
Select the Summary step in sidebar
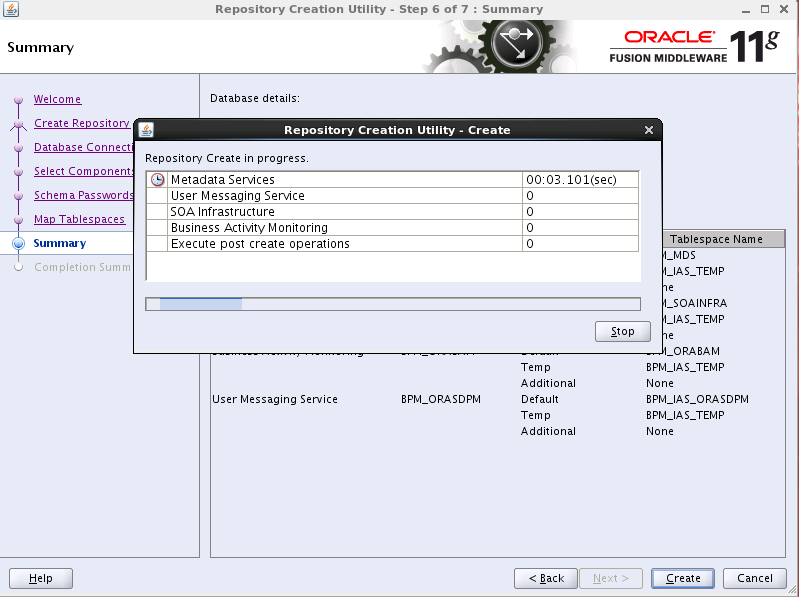click(x=60, y=243)
